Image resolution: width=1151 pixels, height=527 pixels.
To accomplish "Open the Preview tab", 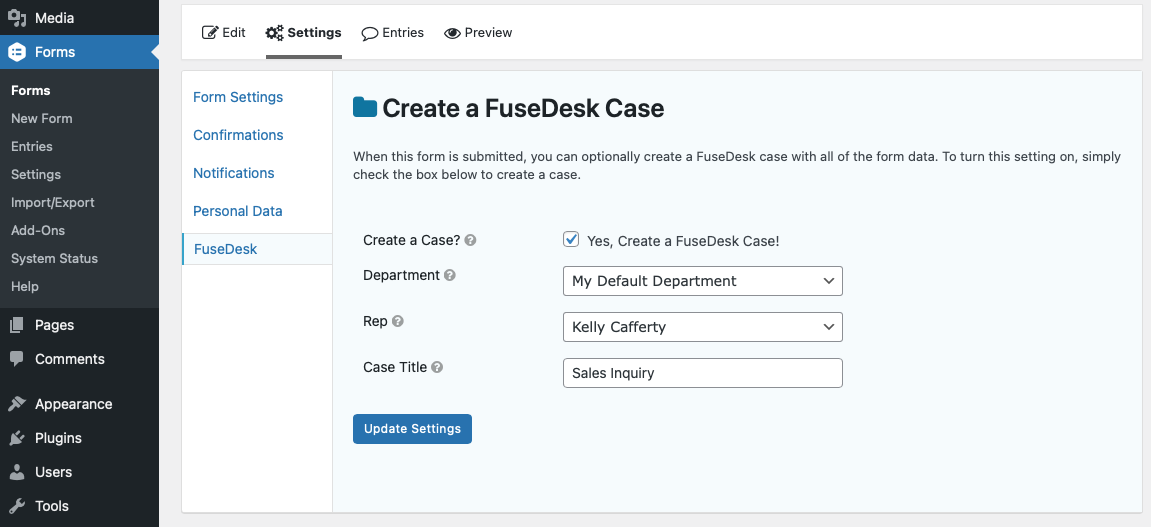I will point(478,33).
